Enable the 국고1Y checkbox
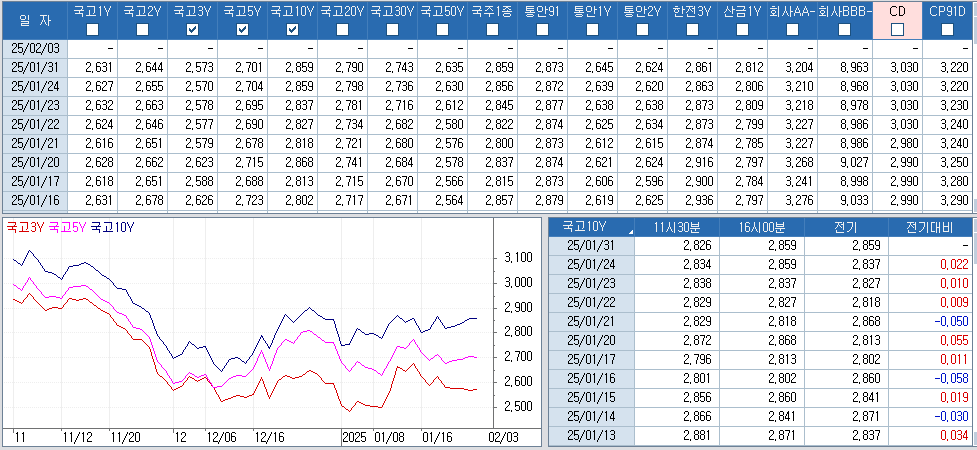 pyautogui.click(x=93, y=30)
